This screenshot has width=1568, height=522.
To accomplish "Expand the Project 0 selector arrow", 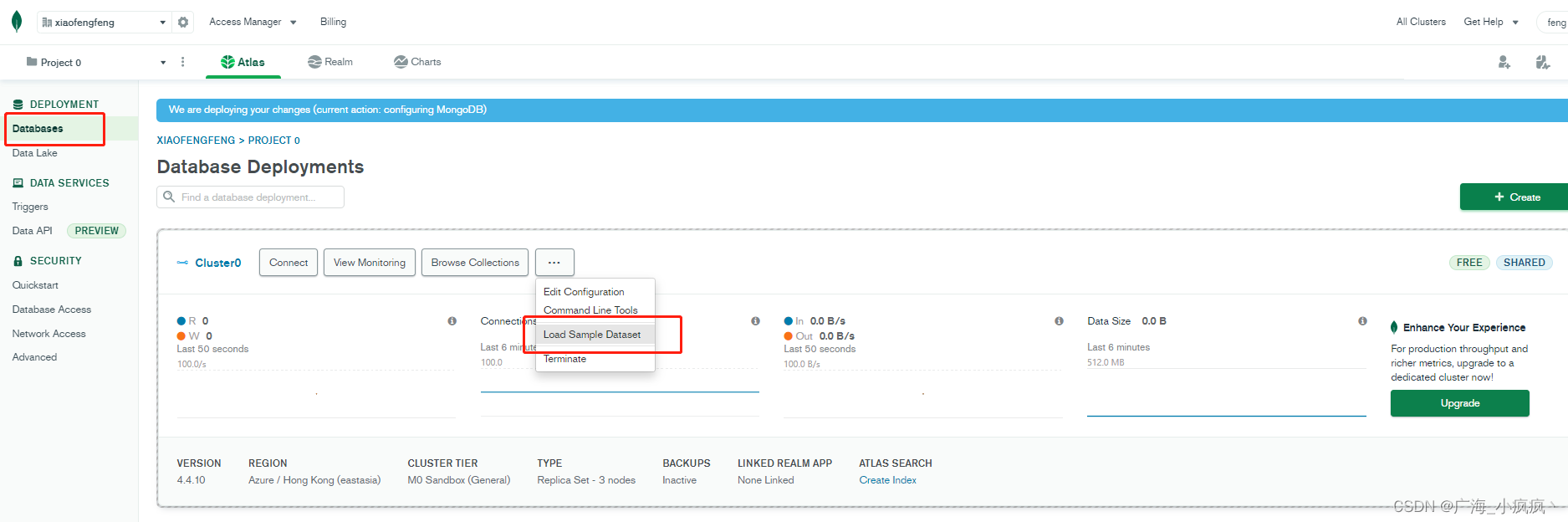I will click(163, 63).
